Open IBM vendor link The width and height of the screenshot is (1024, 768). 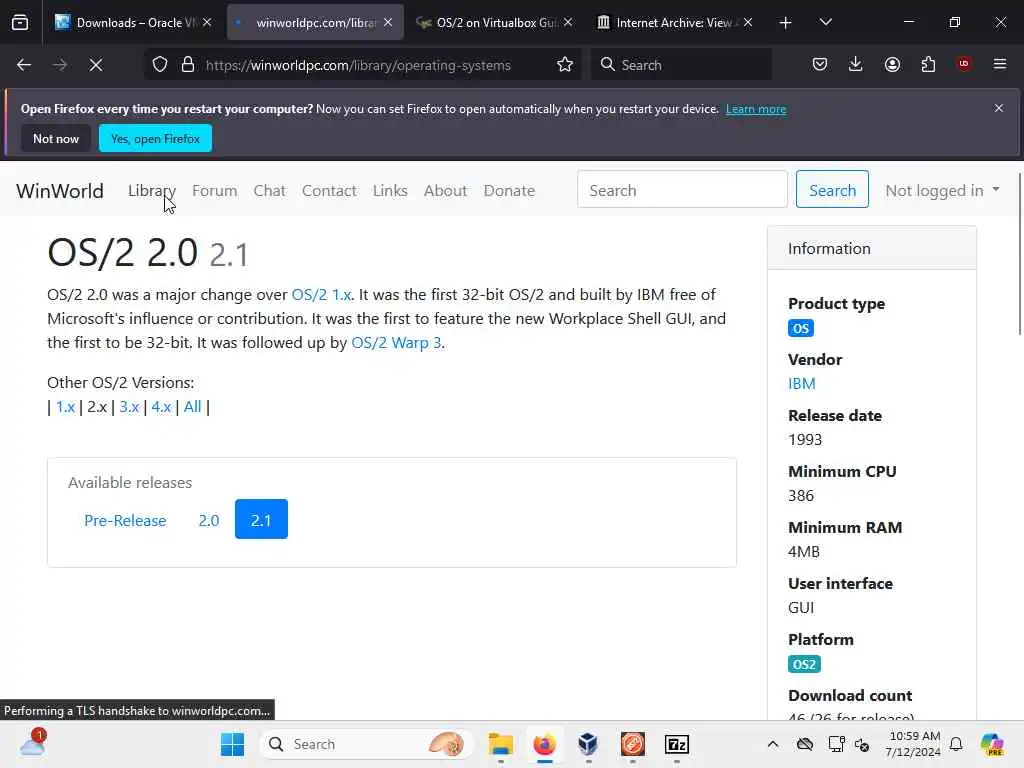tap(802, 384)
